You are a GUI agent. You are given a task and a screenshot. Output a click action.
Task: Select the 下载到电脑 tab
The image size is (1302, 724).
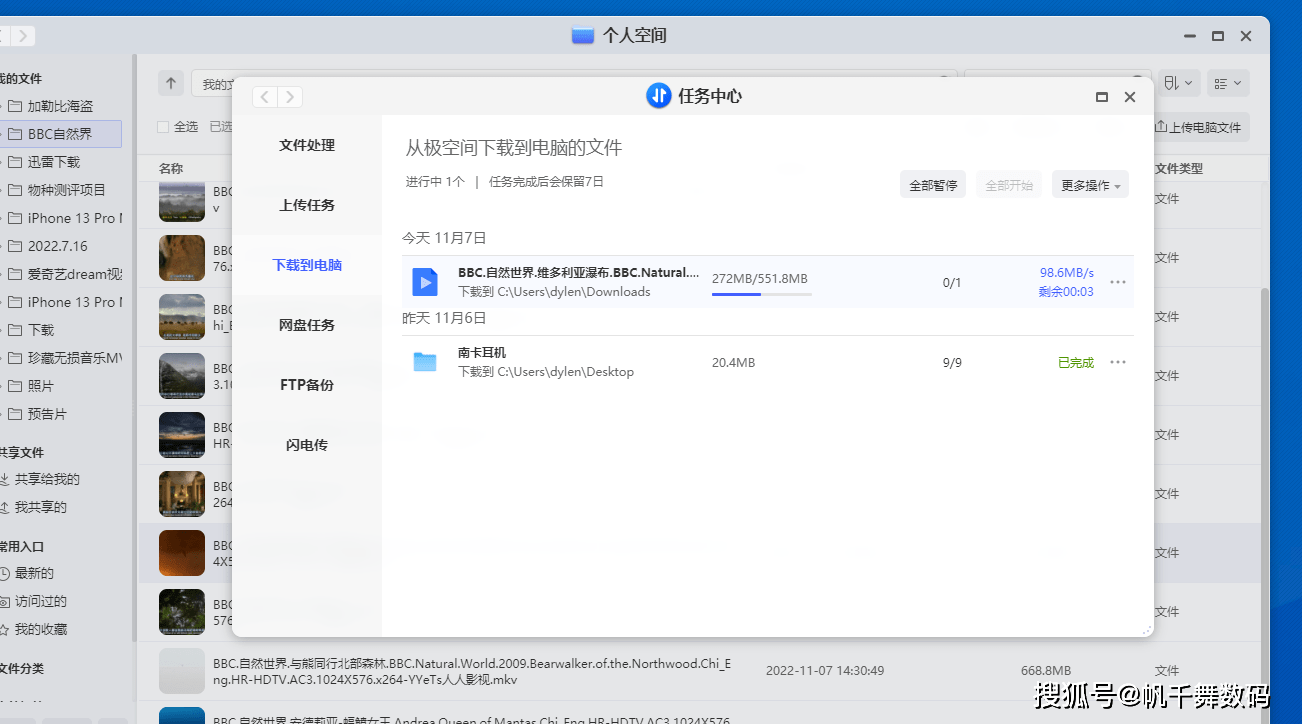(307, 265)
